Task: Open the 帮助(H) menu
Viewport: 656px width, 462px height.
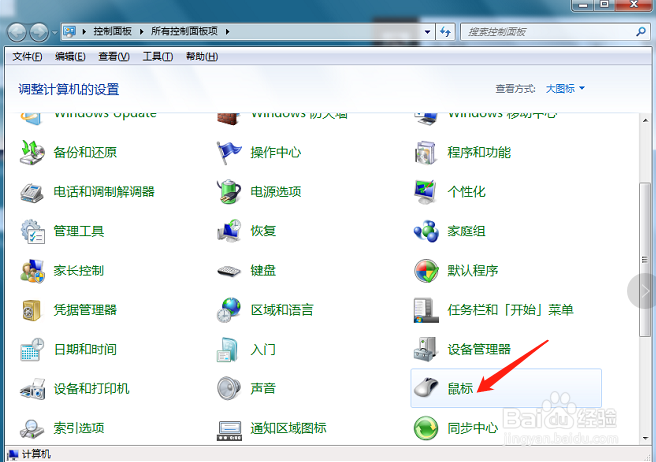Action: click(x=202, y=56)
